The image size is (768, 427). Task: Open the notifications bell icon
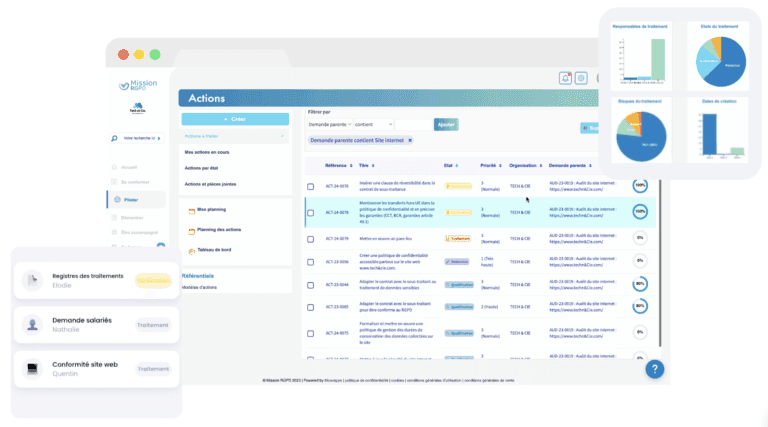[565, 78]
